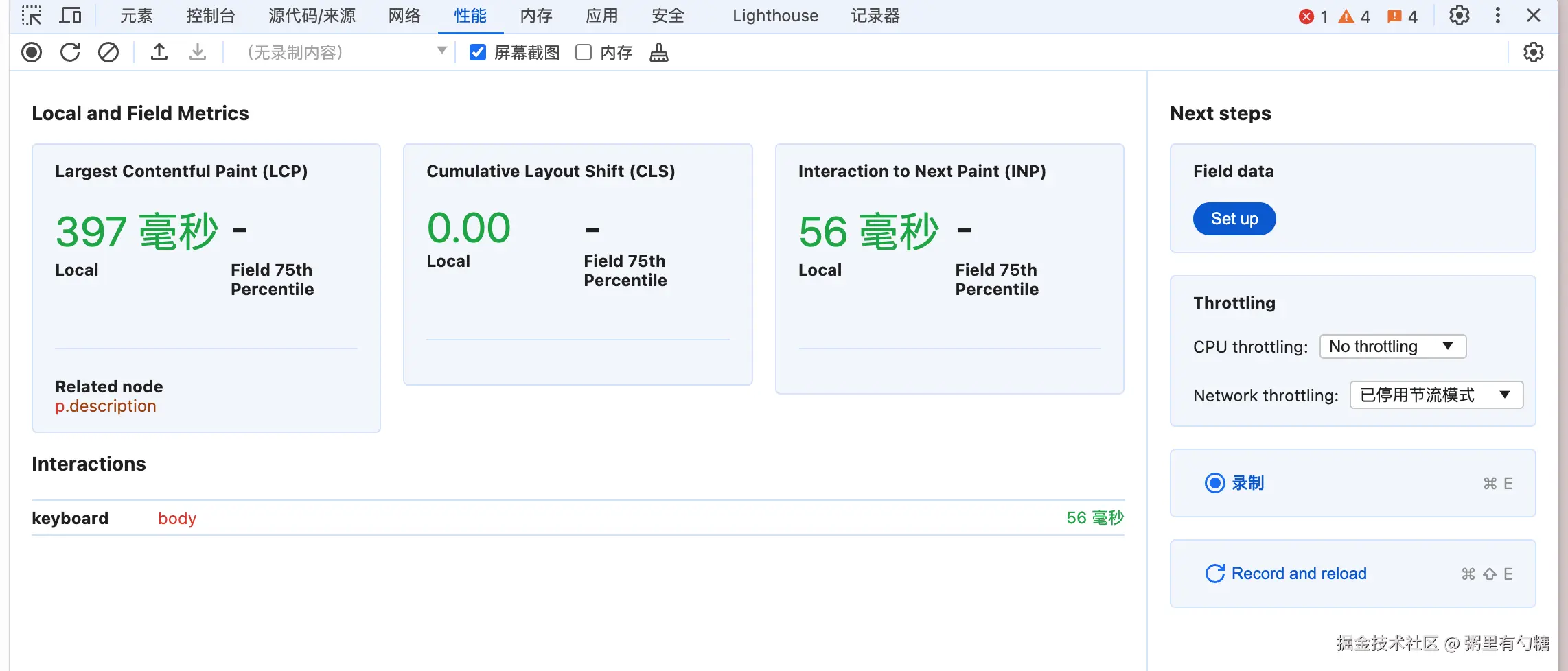
Task: Open the three-dot customize DevTools menu
Action: pos(1498,15)
